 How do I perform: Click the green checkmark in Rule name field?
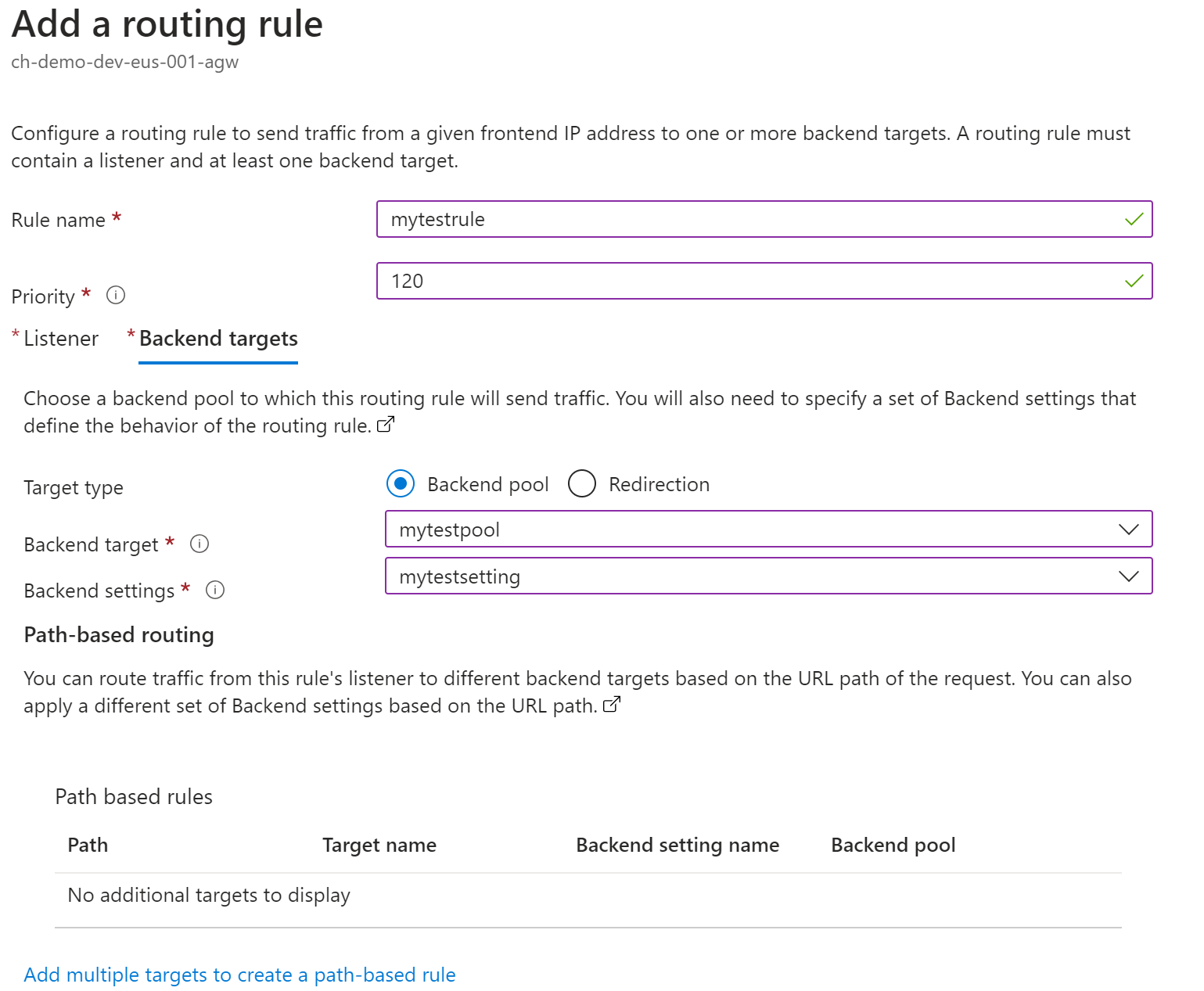[x=1134, y=220]
